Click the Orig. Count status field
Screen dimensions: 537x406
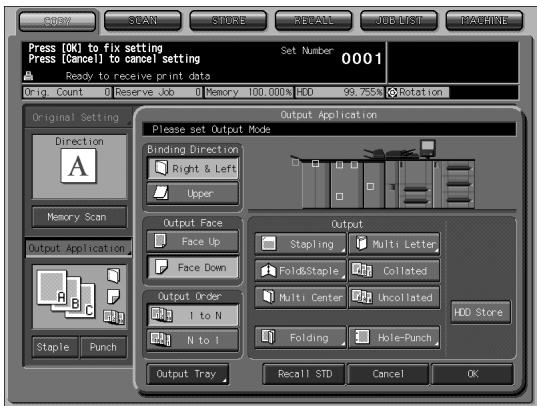[67, 93]
